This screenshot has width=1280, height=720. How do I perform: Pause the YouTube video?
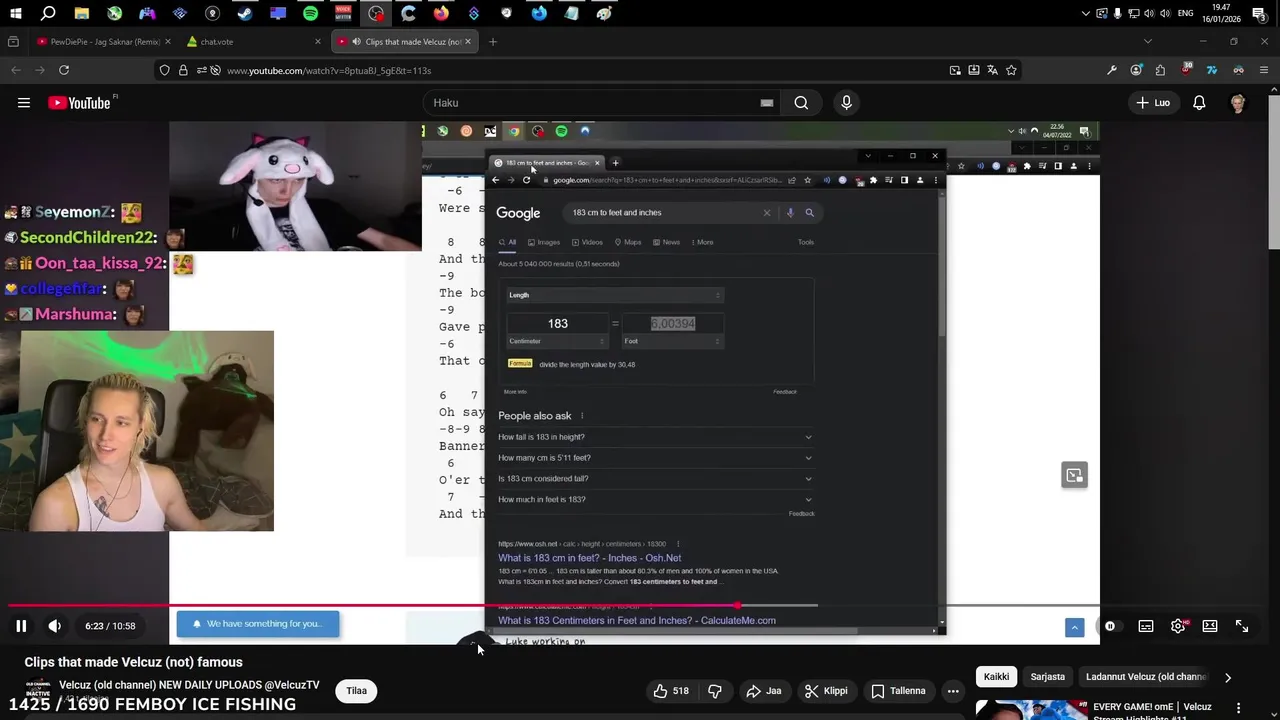point(20,626)
